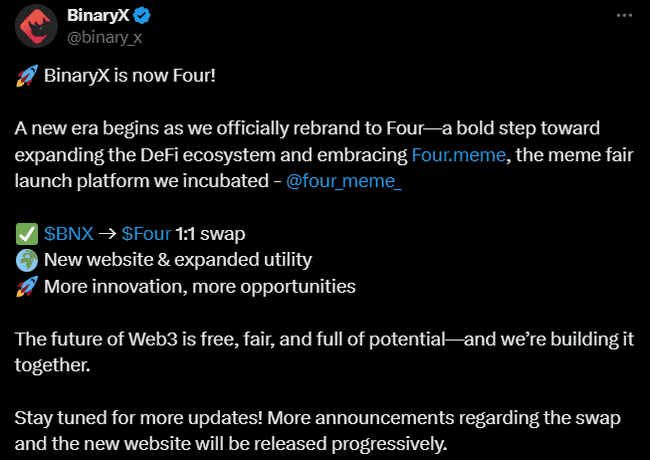Open the three-dot more options menu

click(x=624, y=16)
